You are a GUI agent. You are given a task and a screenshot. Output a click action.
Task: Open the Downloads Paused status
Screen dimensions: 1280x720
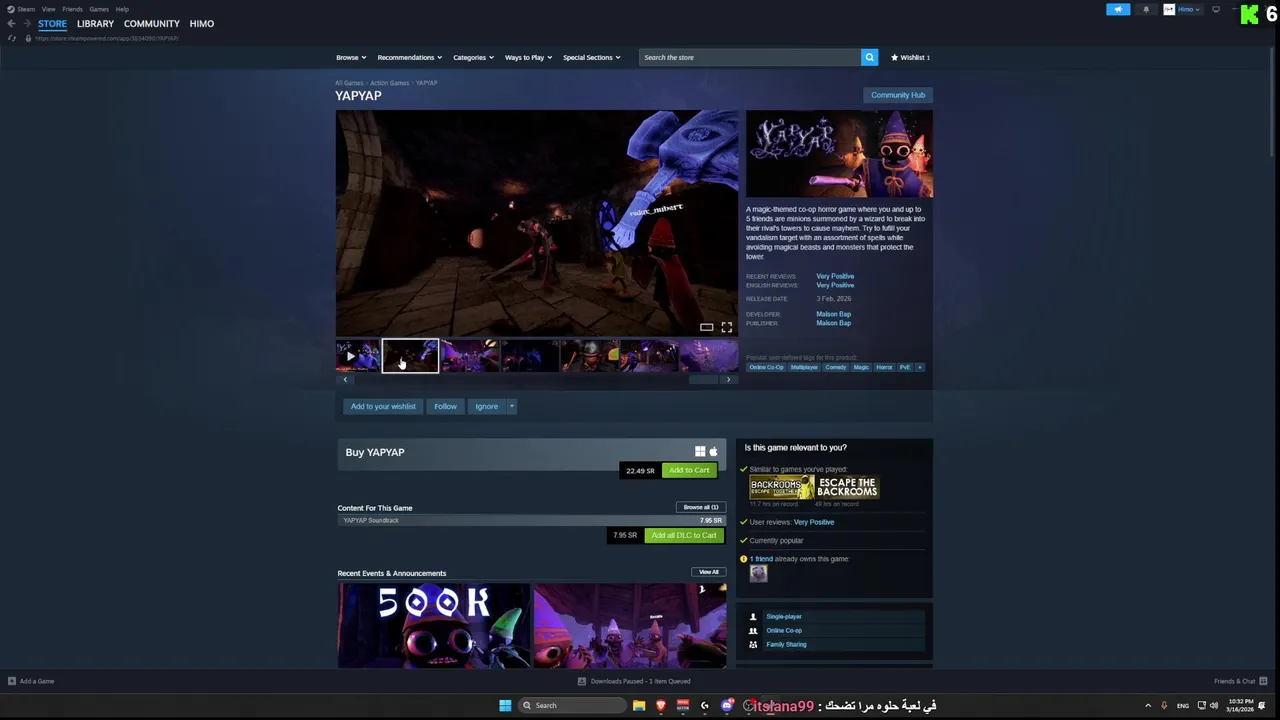pos(634,681)
